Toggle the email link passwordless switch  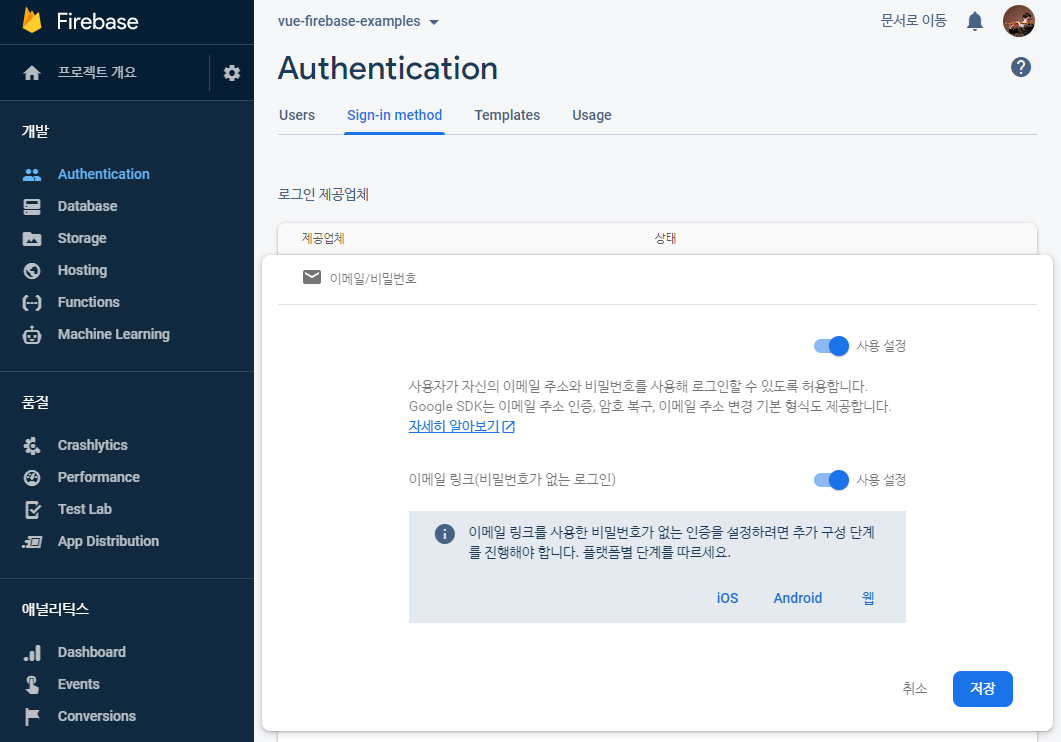[831, 480]
